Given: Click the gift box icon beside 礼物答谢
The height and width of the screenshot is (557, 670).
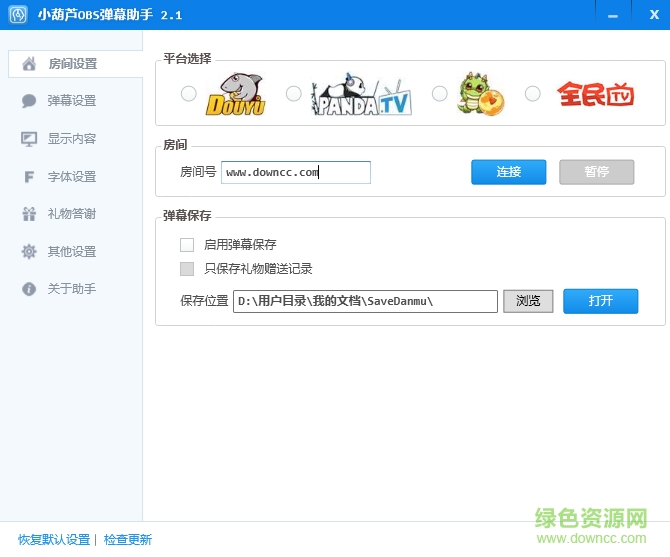Looking at the screenshot, I should pos(29,214).
